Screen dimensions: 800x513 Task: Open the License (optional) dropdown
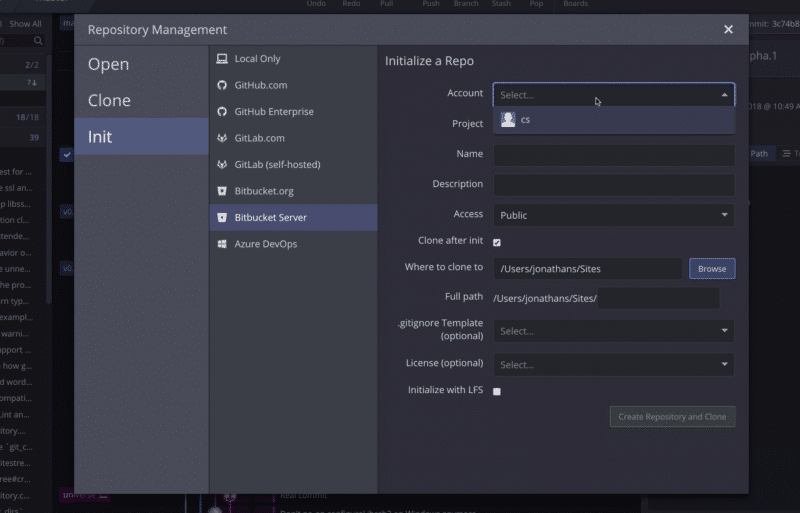point(614,364)
